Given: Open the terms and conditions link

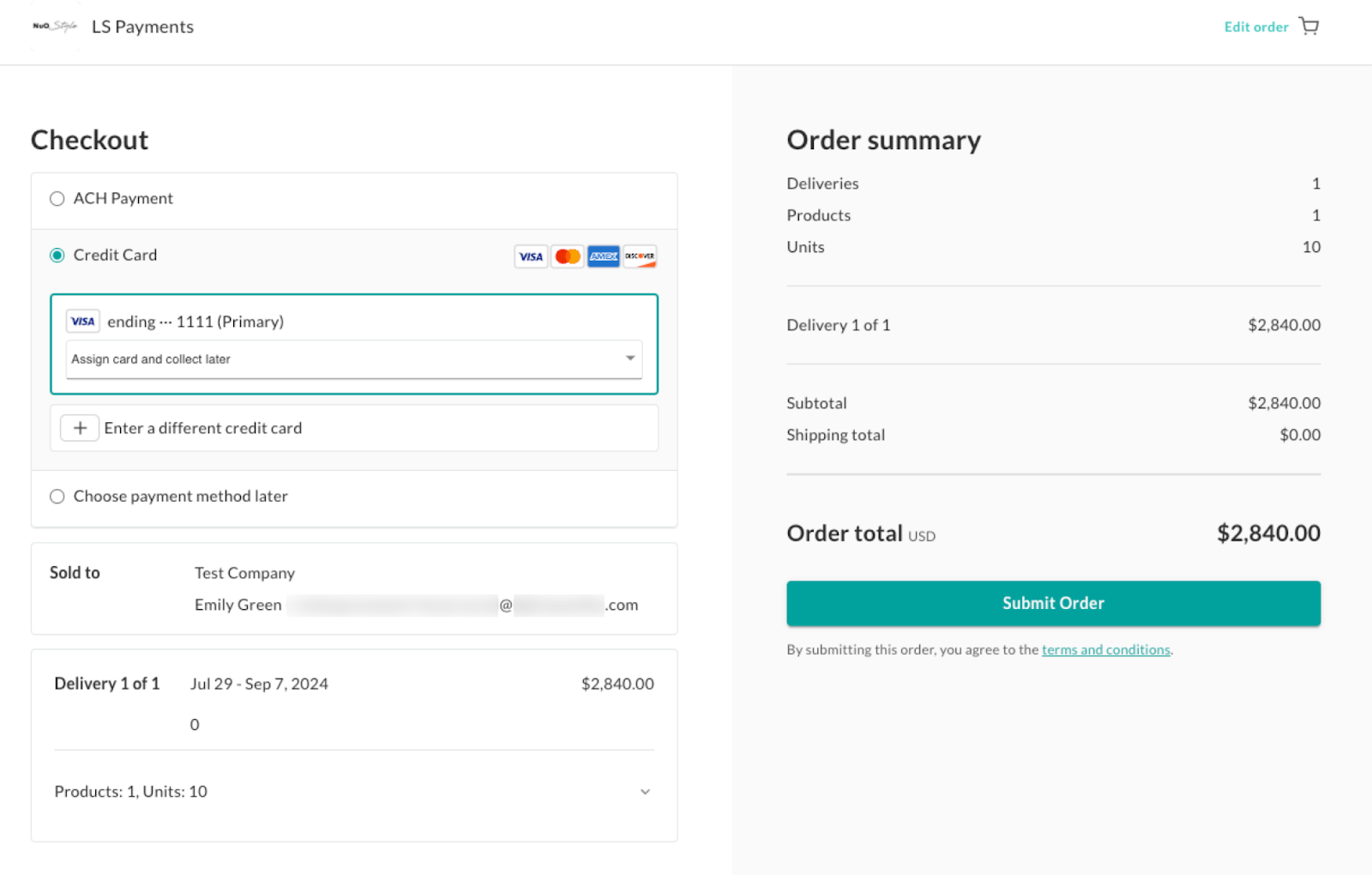Looking at the screenshot, I should [x=1106, y=650].
